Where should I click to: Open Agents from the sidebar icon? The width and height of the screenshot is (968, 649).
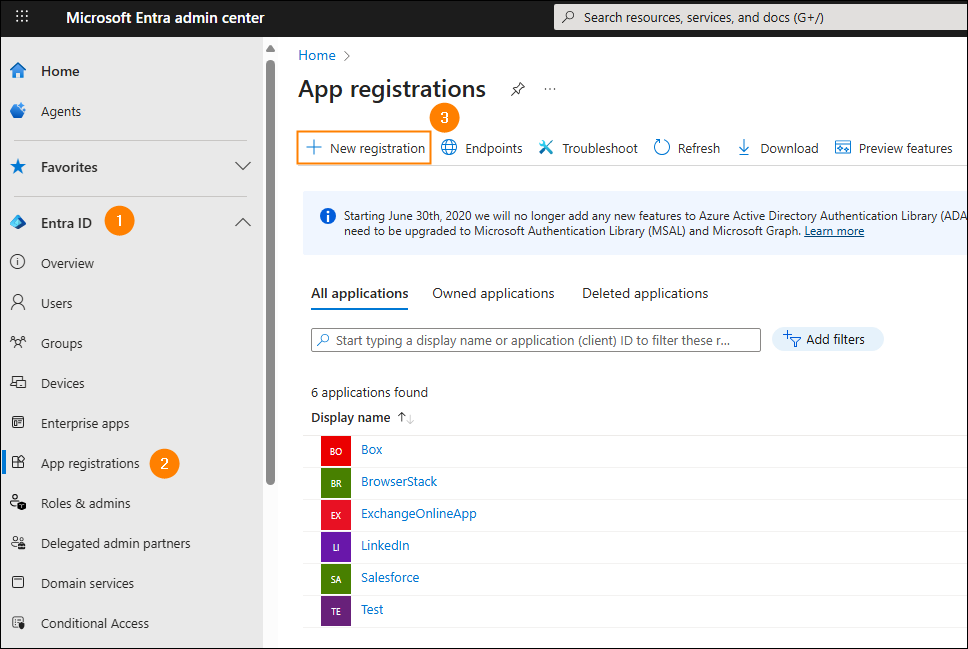(x=18, y=111)
